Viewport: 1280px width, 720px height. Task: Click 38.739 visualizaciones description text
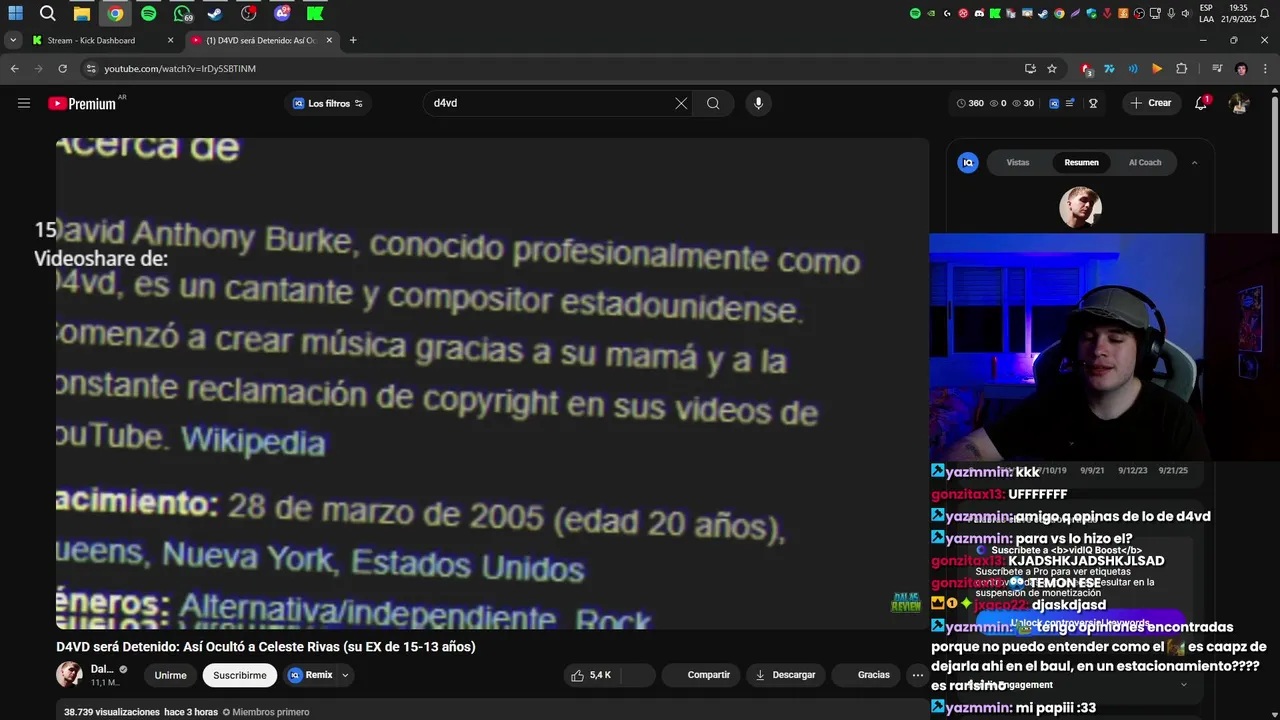click(x=112, y=712)
